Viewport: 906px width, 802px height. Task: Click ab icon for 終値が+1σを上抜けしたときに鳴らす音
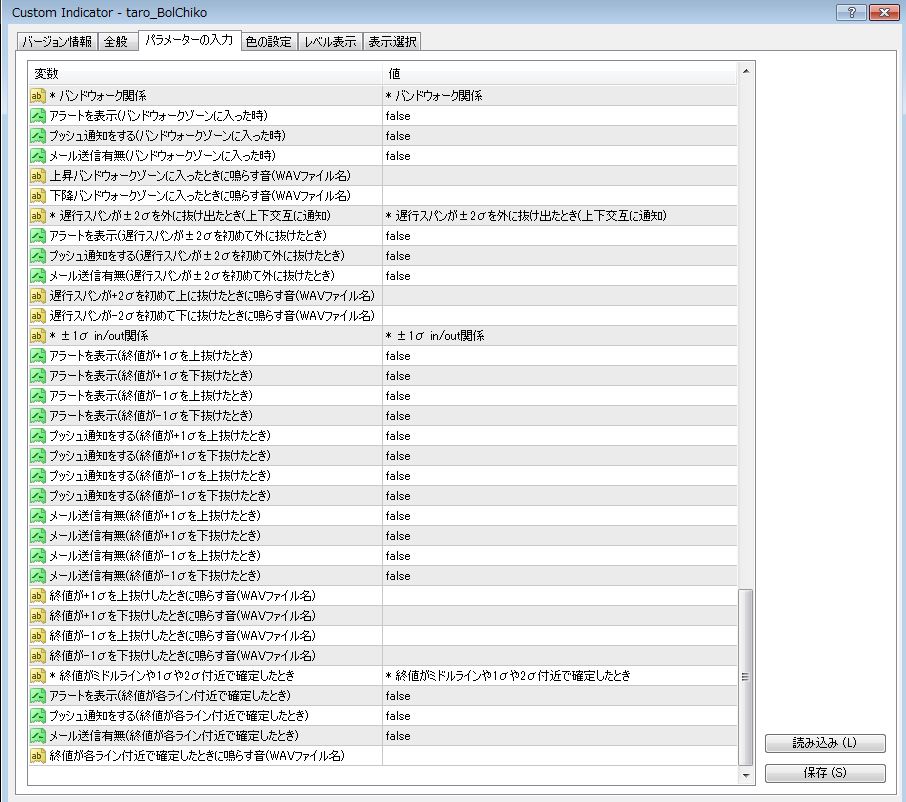point(38,596)
